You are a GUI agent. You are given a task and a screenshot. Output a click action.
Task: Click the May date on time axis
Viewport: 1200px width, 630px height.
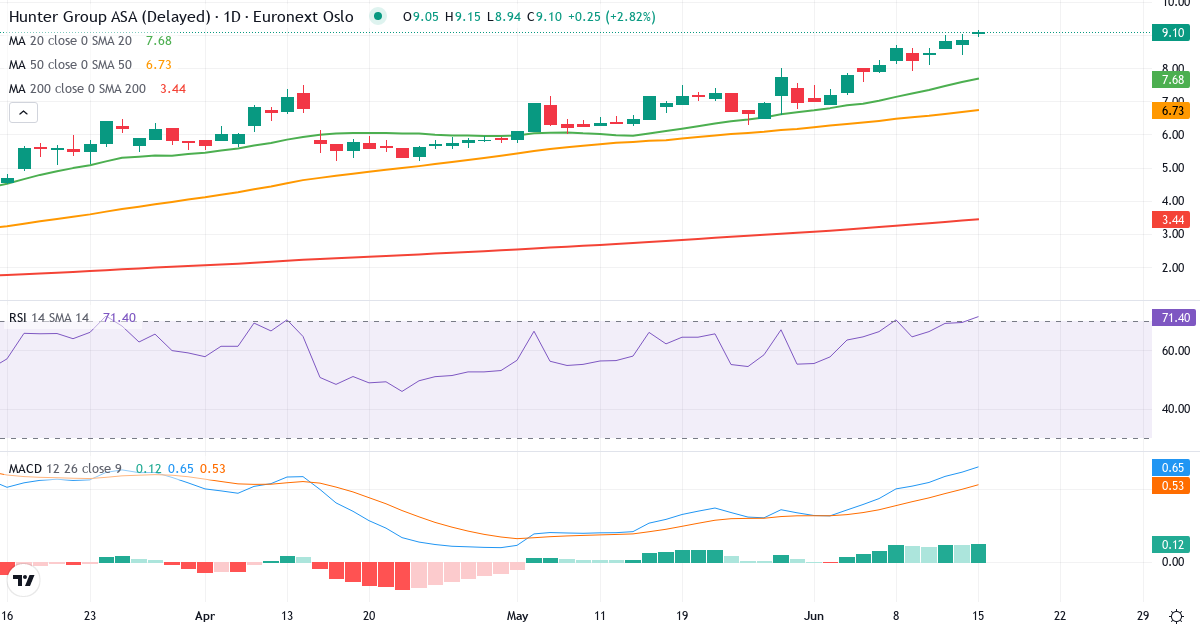tap(517, 616)
